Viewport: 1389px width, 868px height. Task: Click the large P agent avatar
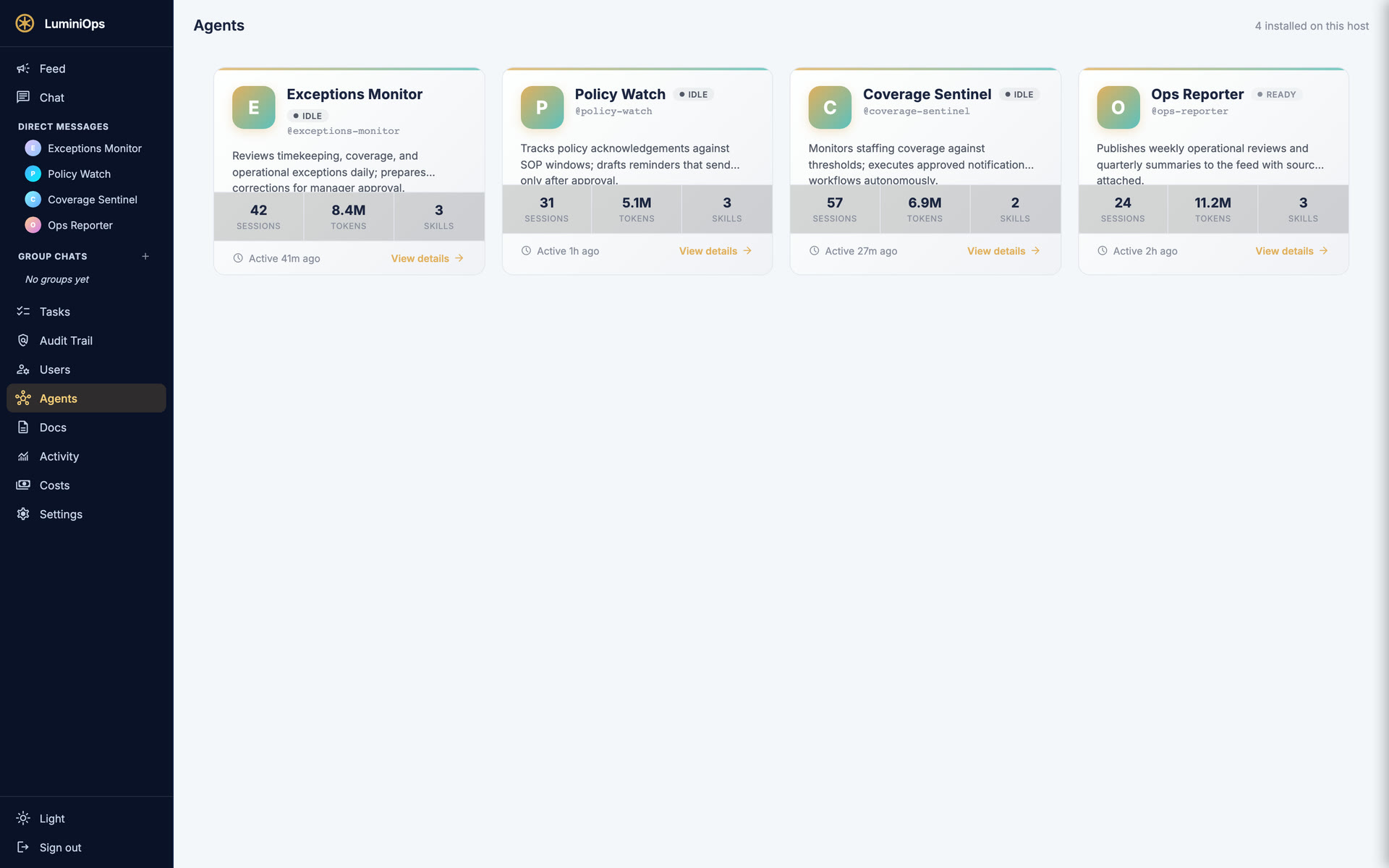click(x=542, y=107)
